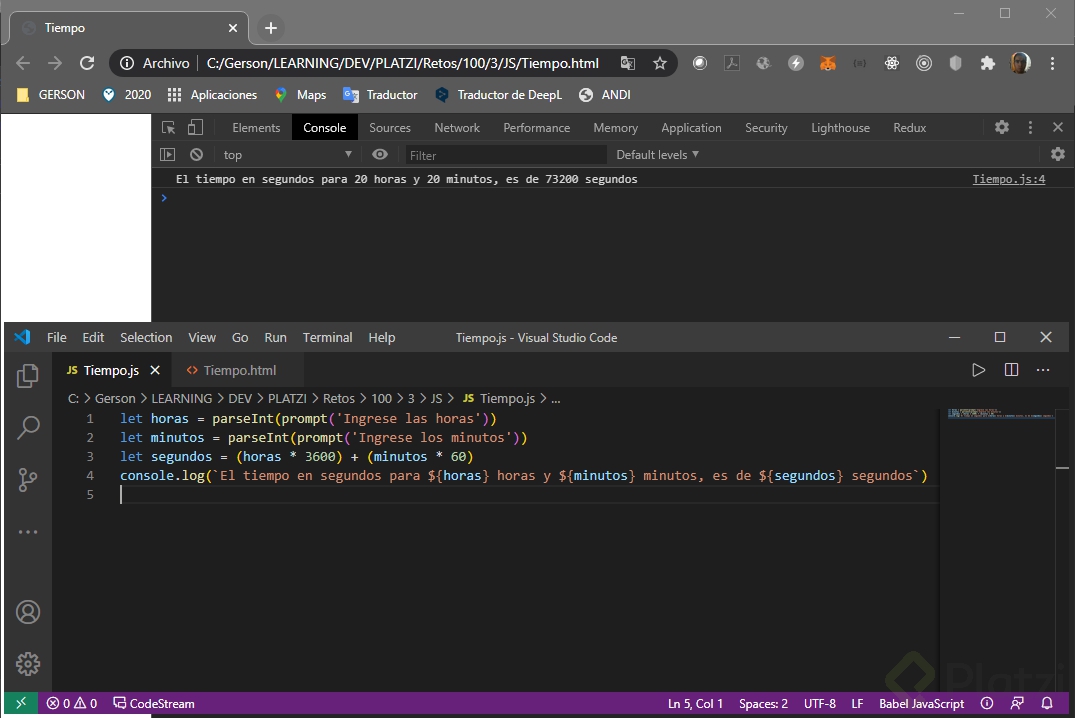Show additional activity bar views
This screenshot has width=1075, height=718.
(x=28, y=532)
